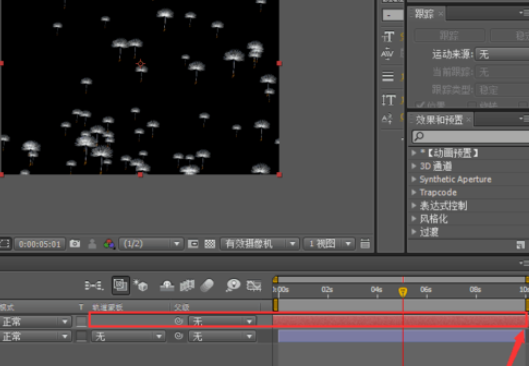Open the composition mini-flowchart icon
The height and width of the screenshot is (366, 529).
[93, 286]
